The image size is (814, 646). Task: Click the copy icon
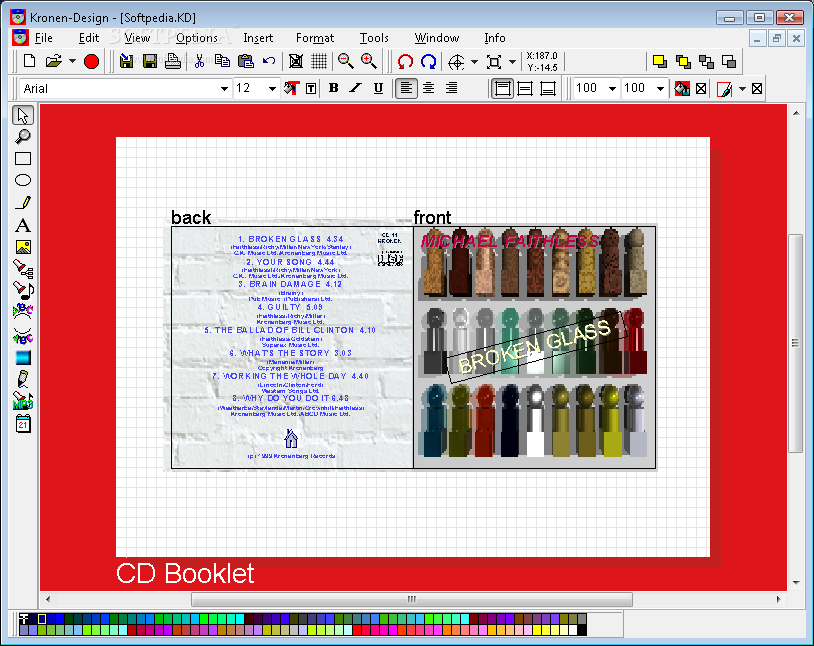(223, 61)
